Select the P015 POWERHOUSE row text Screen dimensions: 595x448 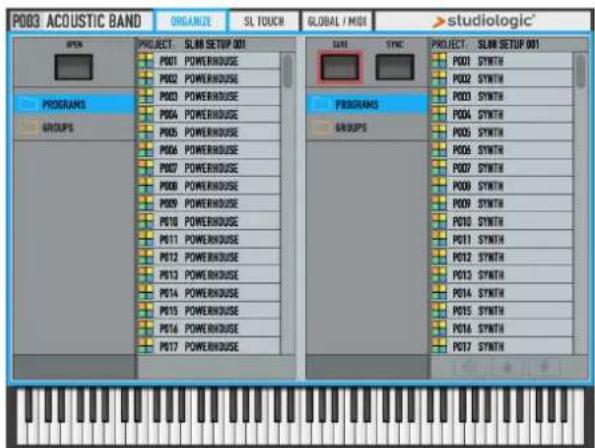click(x=199, y=311)
